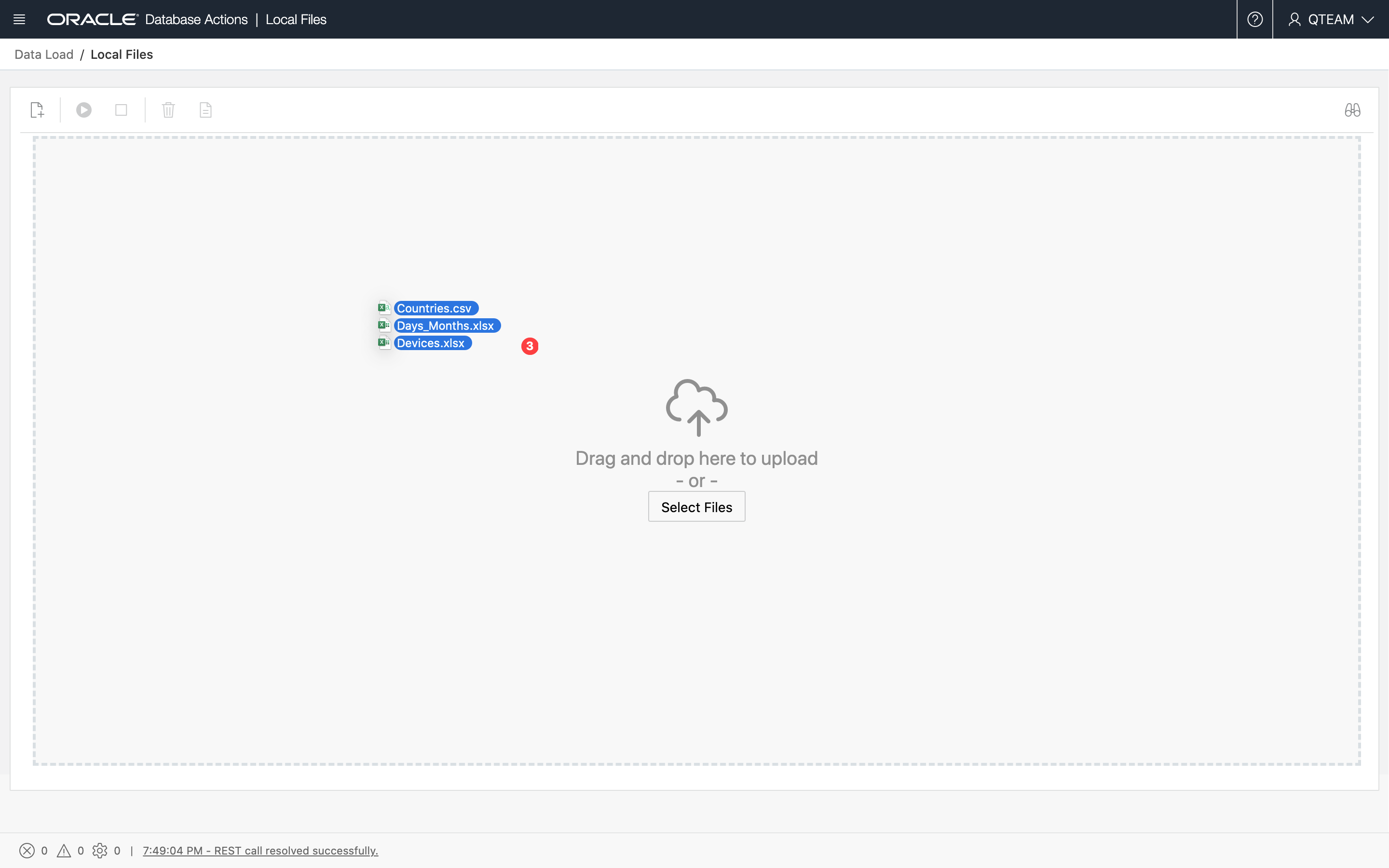Image resolution: width=1389 pixels, height=868 pixels.
Task: Click the add file toolbar icon
Action: [37, 109]
